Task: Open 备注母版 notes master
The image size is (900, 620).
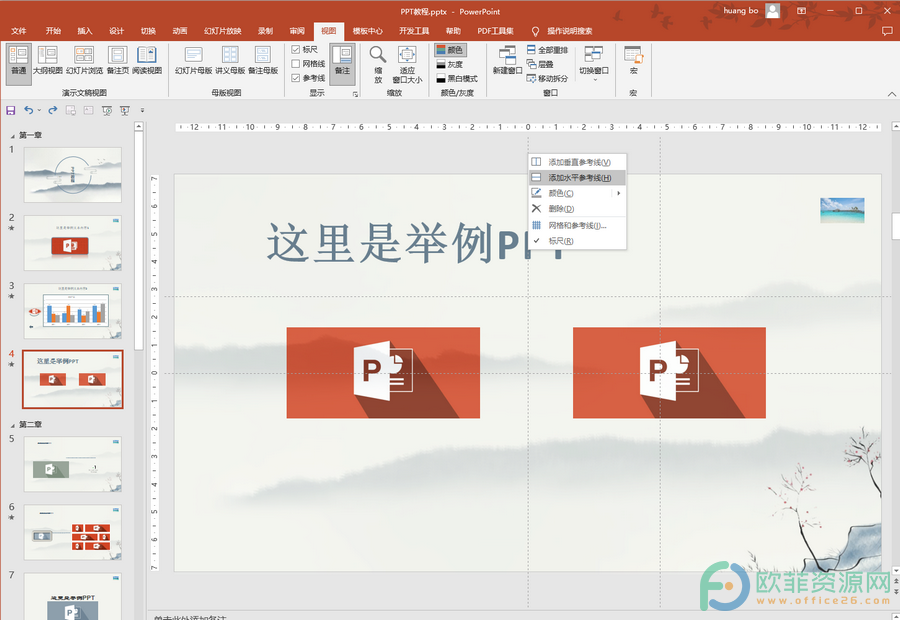Action: click(263, 61)
